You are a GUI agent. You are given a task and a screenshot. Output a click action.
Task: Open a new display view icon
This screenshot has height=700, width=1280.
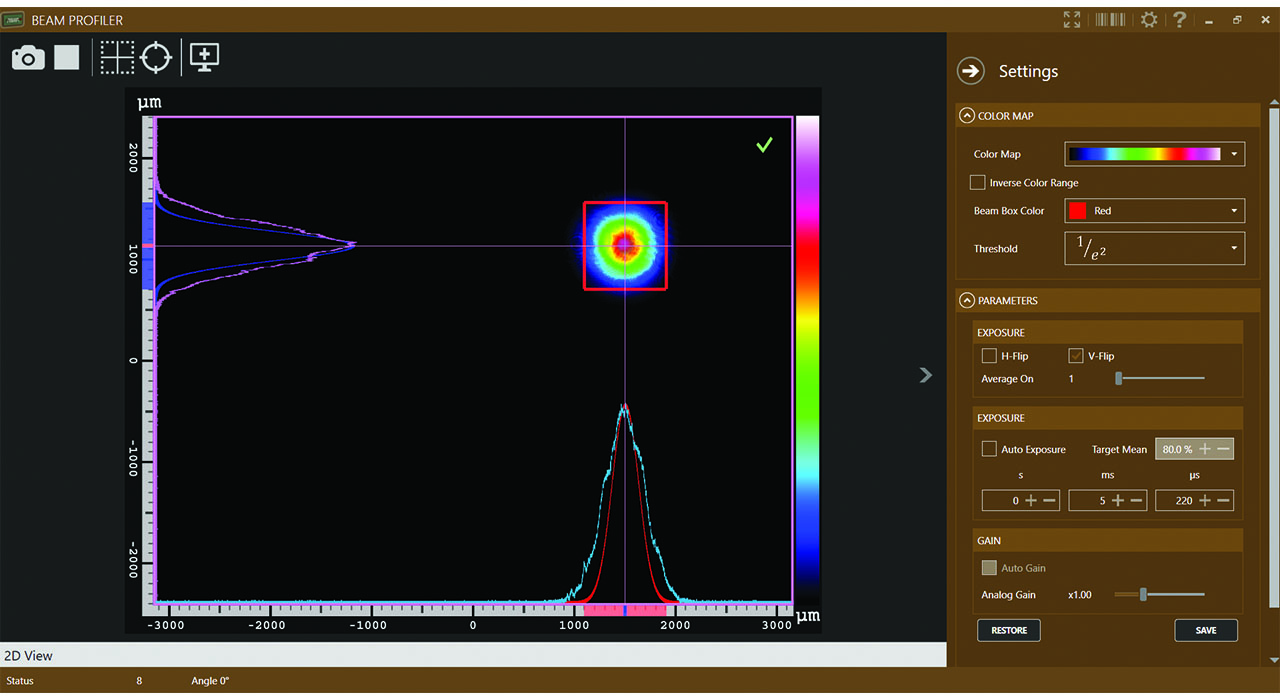pos(204,57)
